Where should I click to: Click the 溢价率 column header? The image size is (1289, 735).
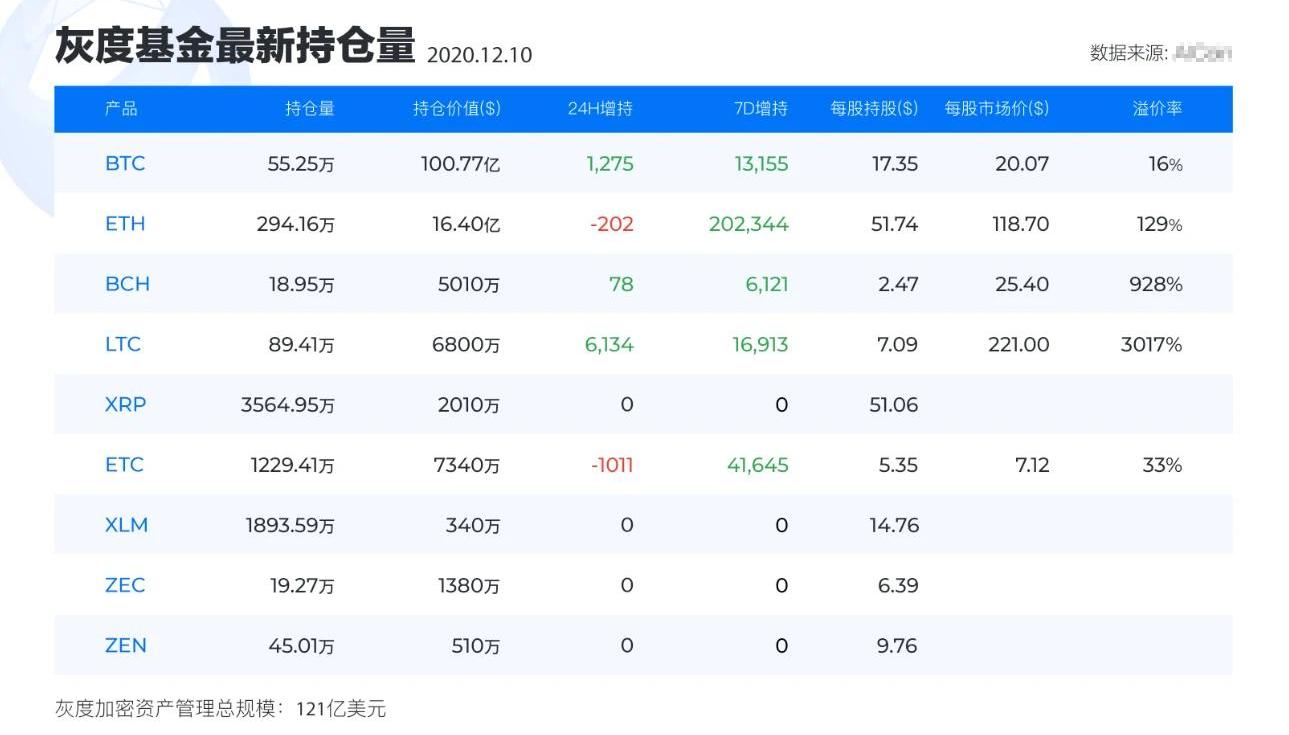point(1157,108)
